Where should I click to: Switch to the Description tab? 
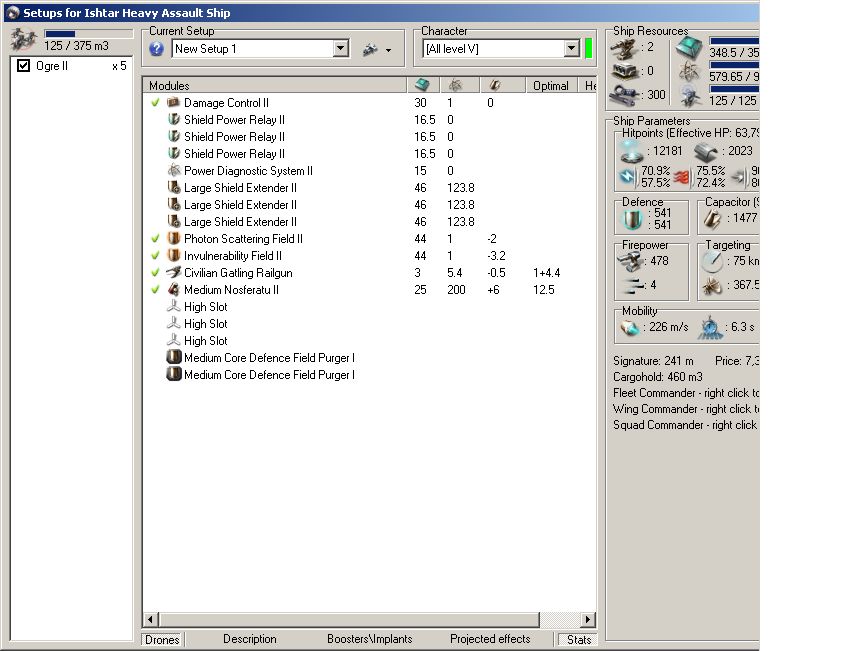point(250,639)
